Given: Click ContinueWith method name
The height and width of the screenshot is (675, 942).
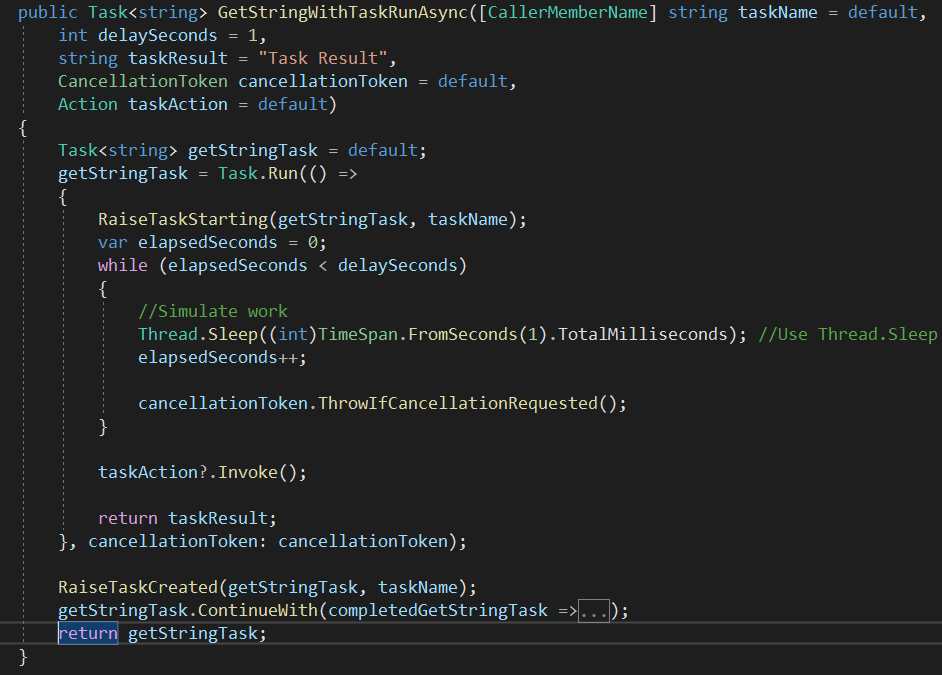Looking at the screenshot, I should coord(258,610).
